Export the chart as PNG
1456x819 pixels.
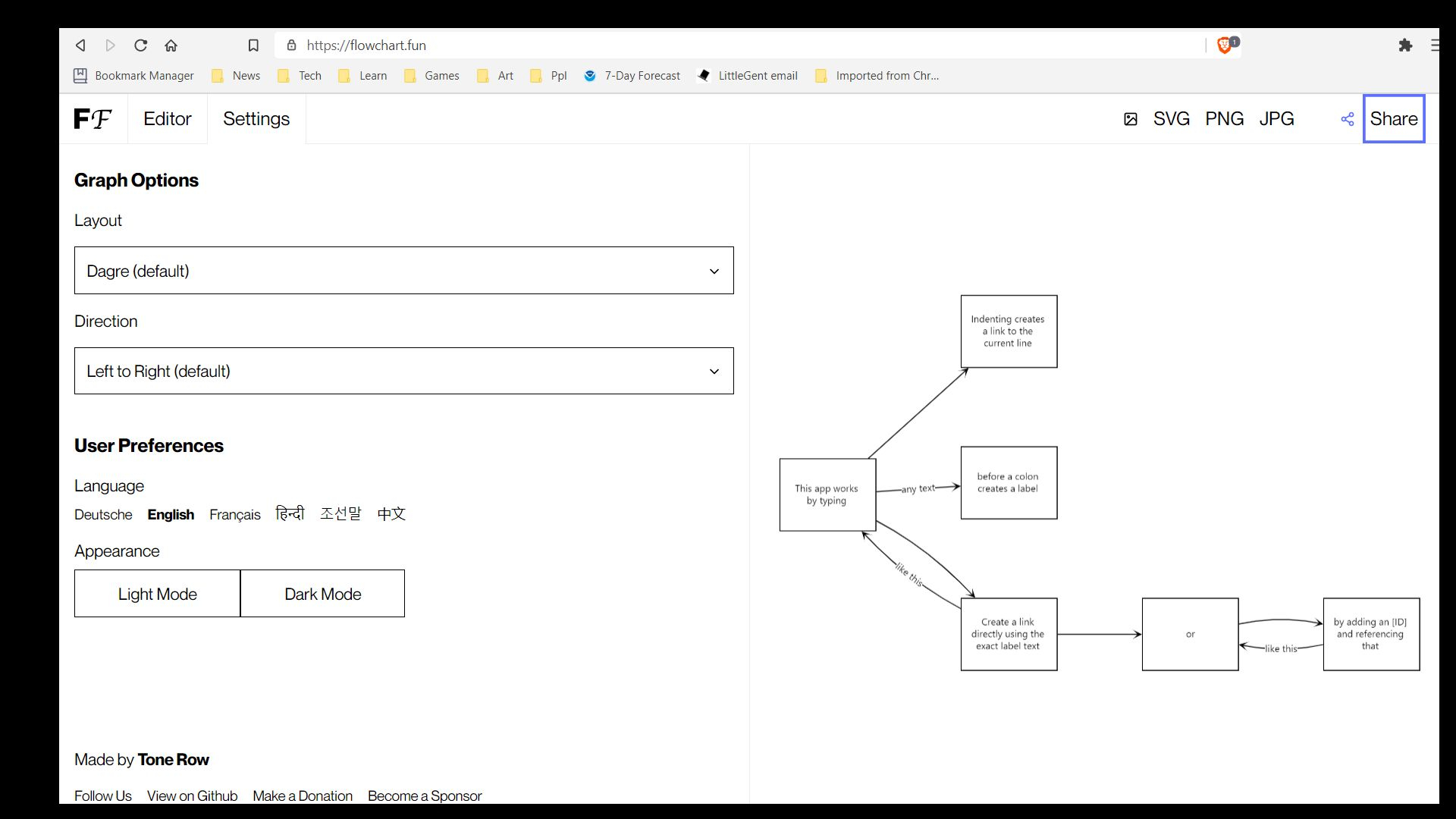(x=1225, y=119)
